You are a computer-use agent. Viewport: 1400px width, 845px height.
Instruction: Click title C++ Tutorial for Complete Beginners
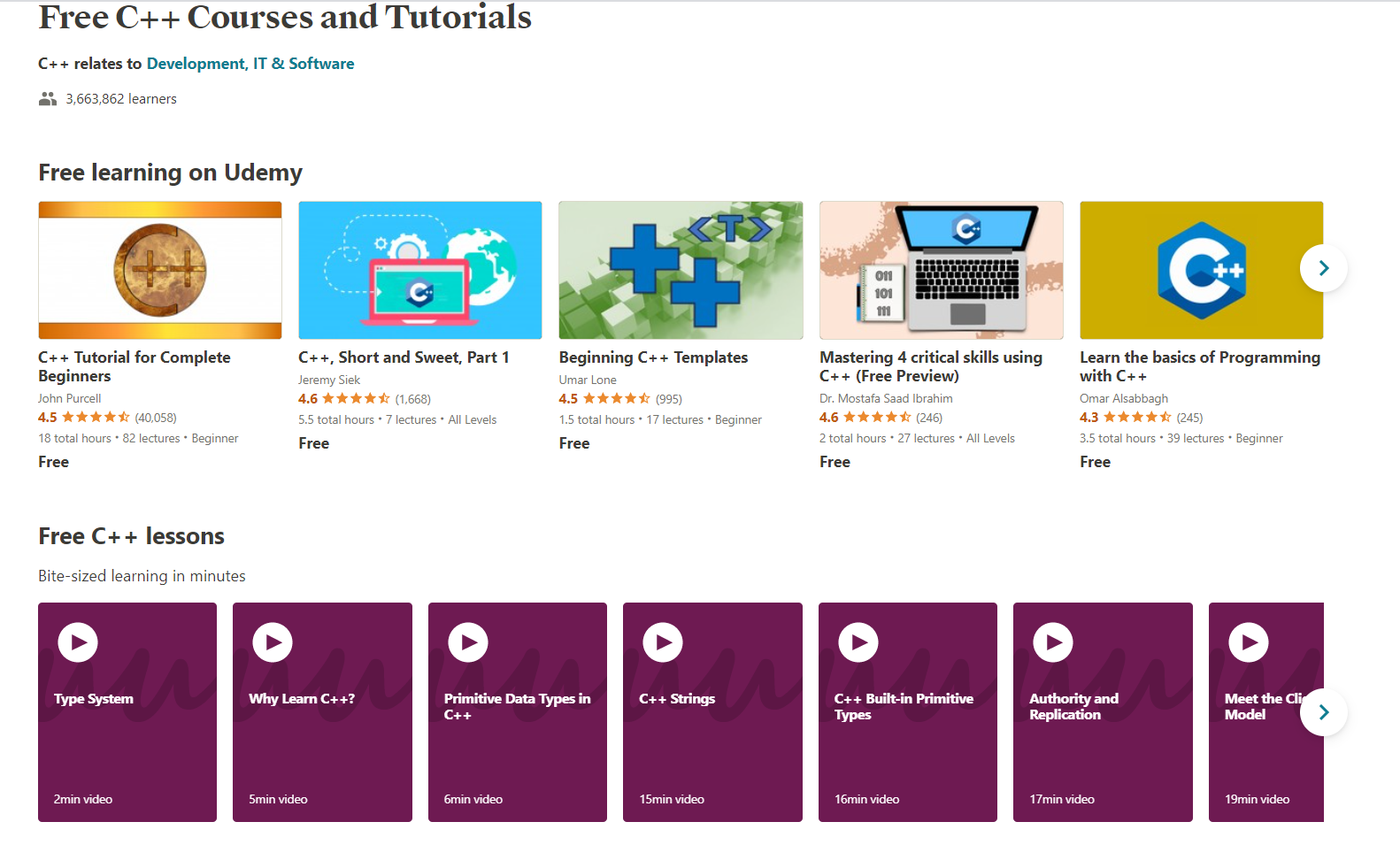click(135, 366)
